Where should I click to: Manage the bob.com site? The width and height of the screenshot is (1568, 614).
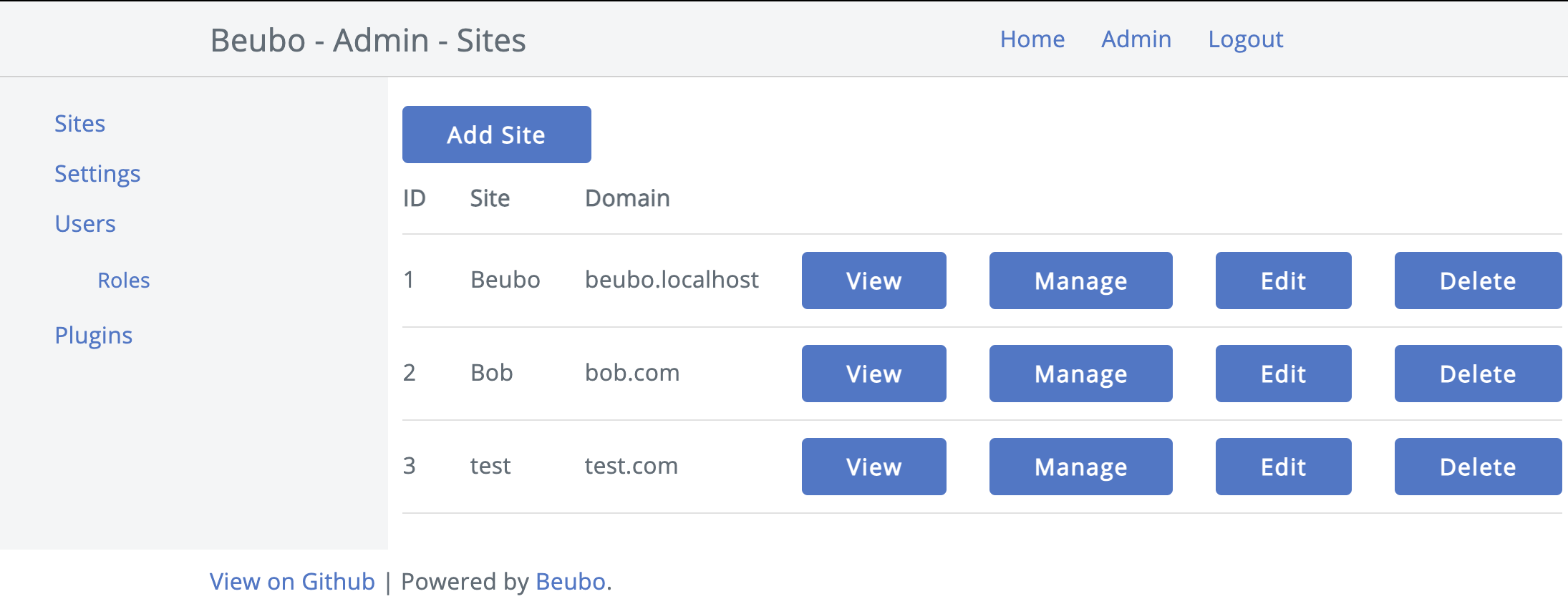(1080, 374)
